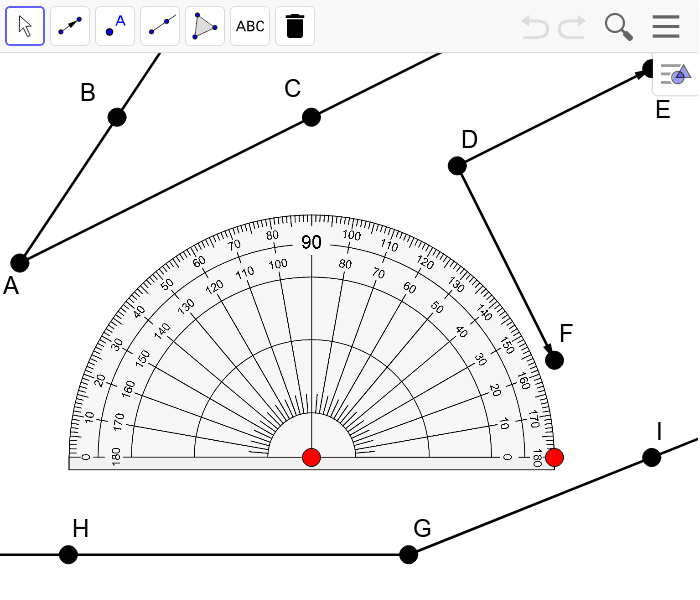The height and width of the screenshot is (600, 700).
Task: Click the 90 label on protractor
Action: pyautogui.click(x=311, y=242)
